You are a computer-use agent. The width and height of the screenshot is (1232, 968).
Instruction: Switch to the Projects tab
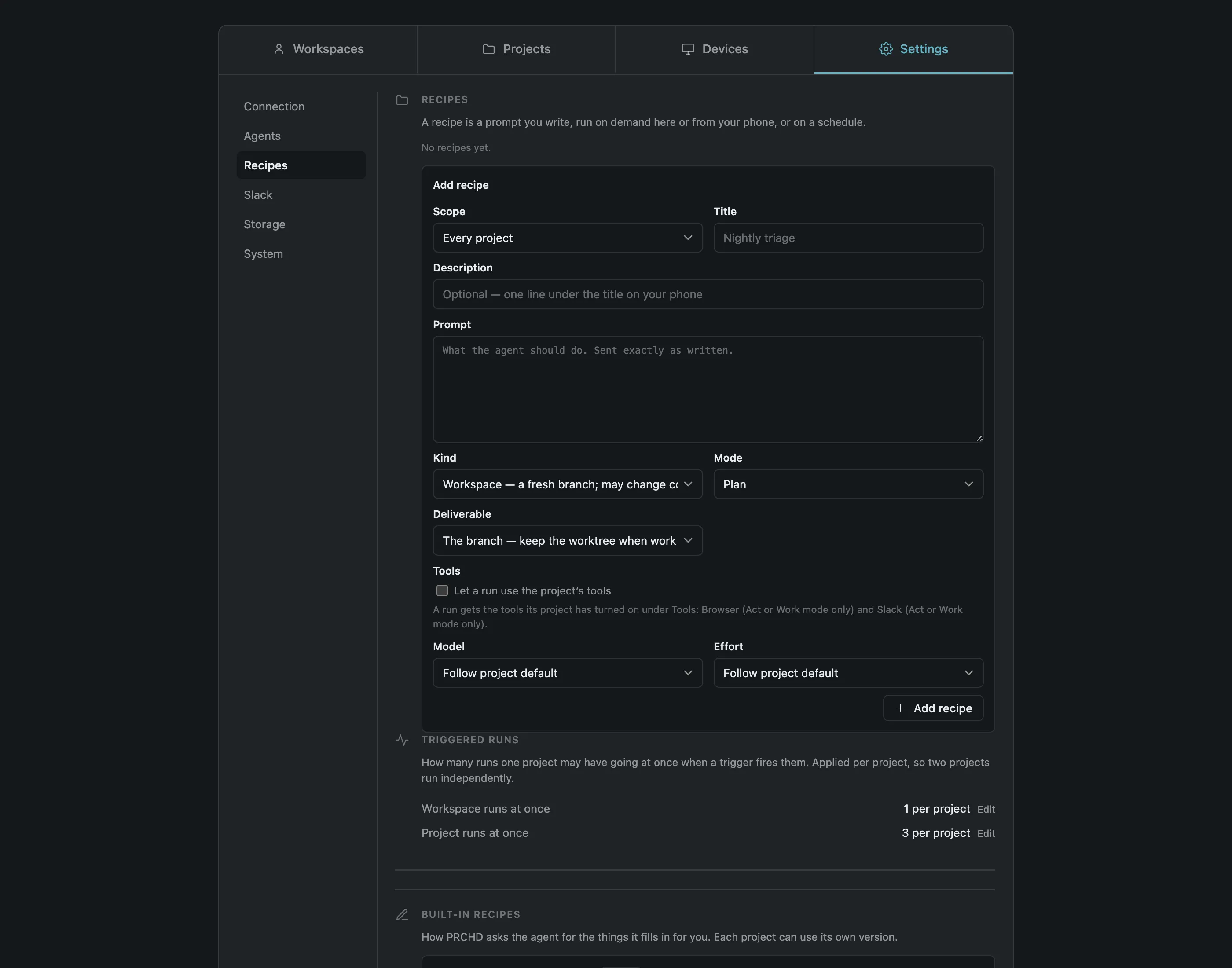tap(516, 49)
